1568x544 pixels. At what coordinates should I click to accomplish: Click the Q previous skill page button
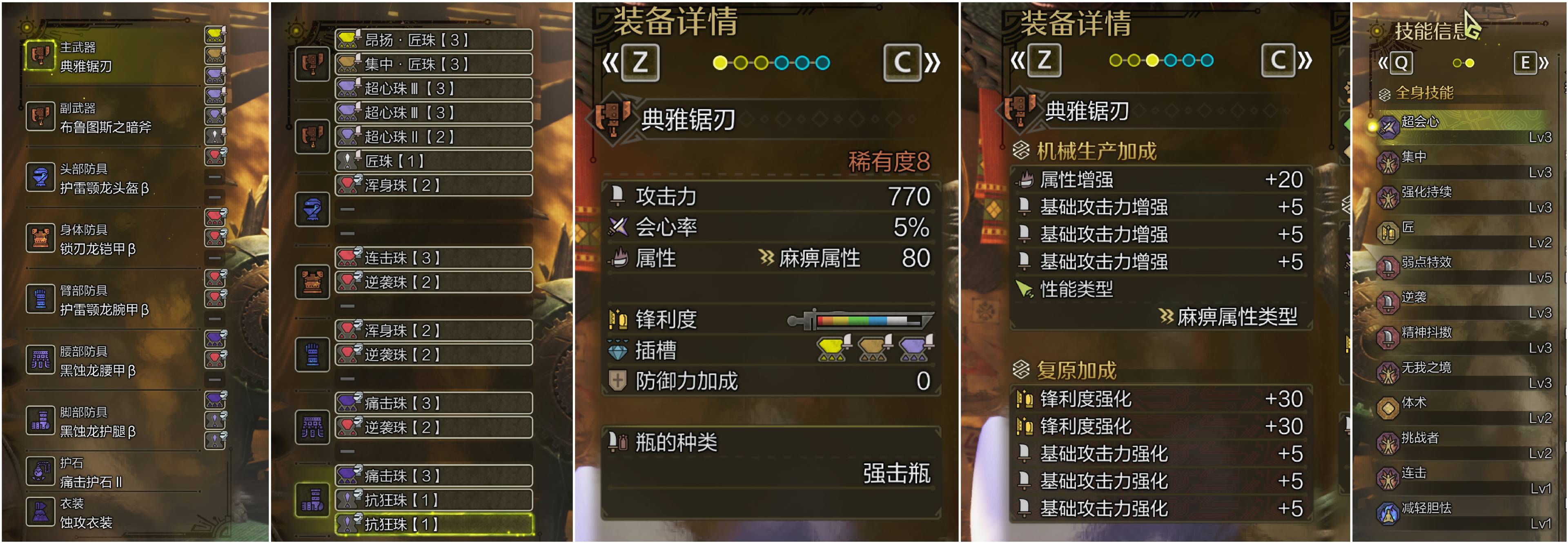1401,62
